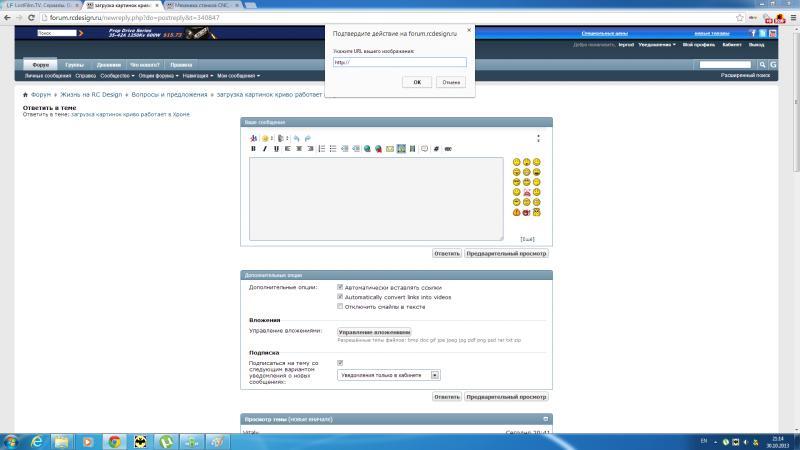Open Chrome from the Windows taskbar
Screen dimensions: 800x450
coord(114,441)
